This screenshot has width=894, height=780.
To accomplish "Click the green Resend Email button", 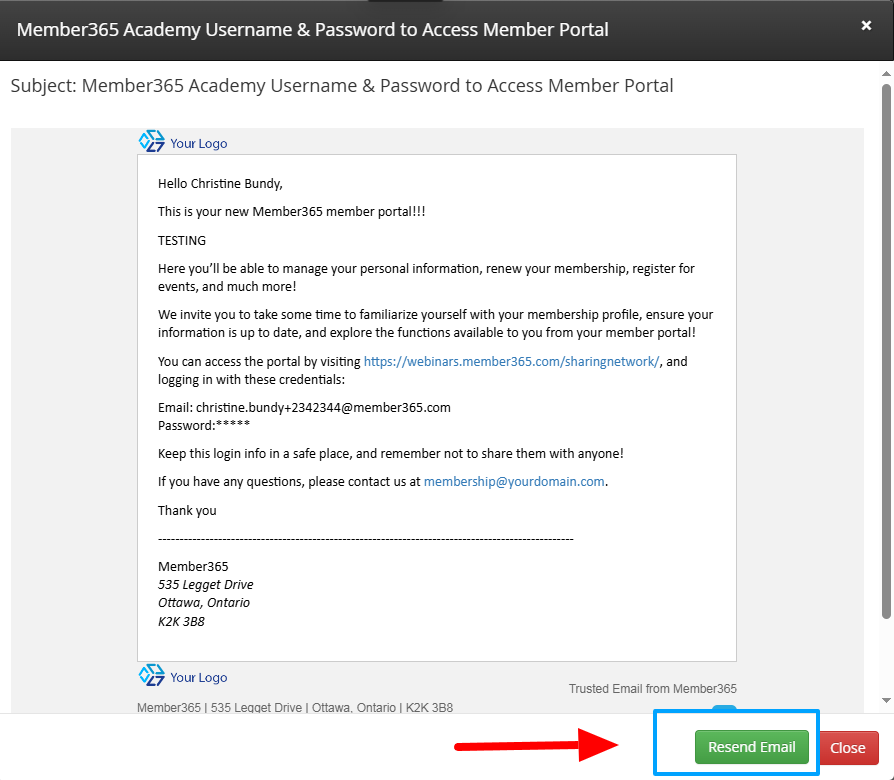I will tap(751, 747).
